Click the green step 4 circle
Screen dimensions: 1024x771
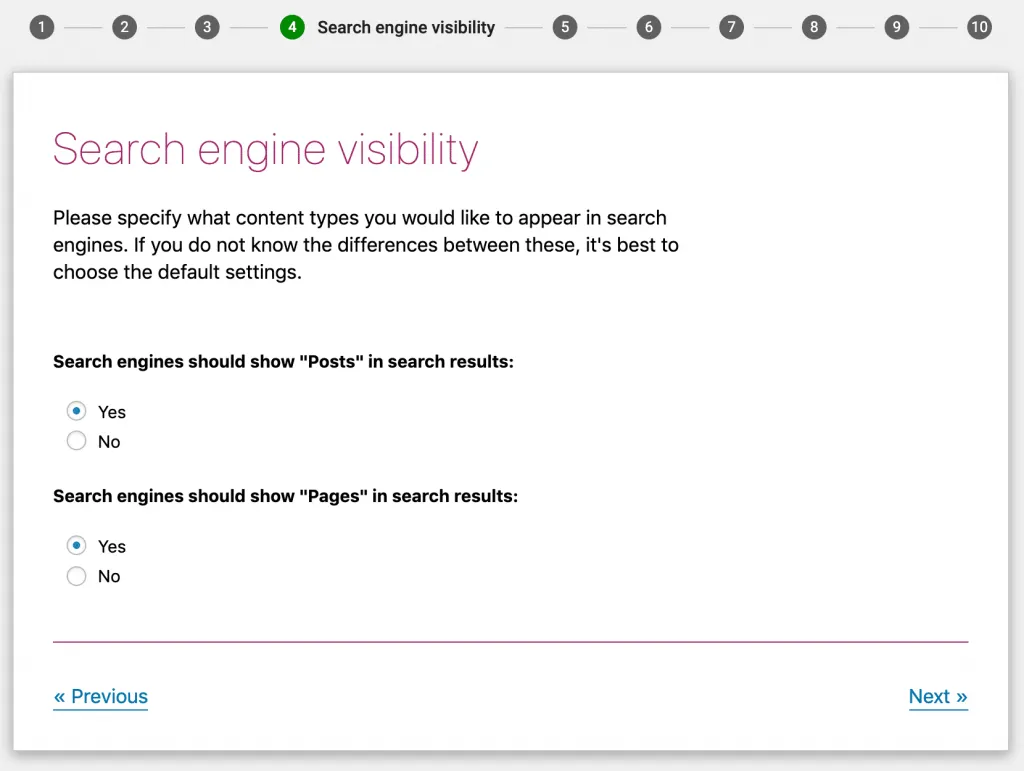click(292, 27)
